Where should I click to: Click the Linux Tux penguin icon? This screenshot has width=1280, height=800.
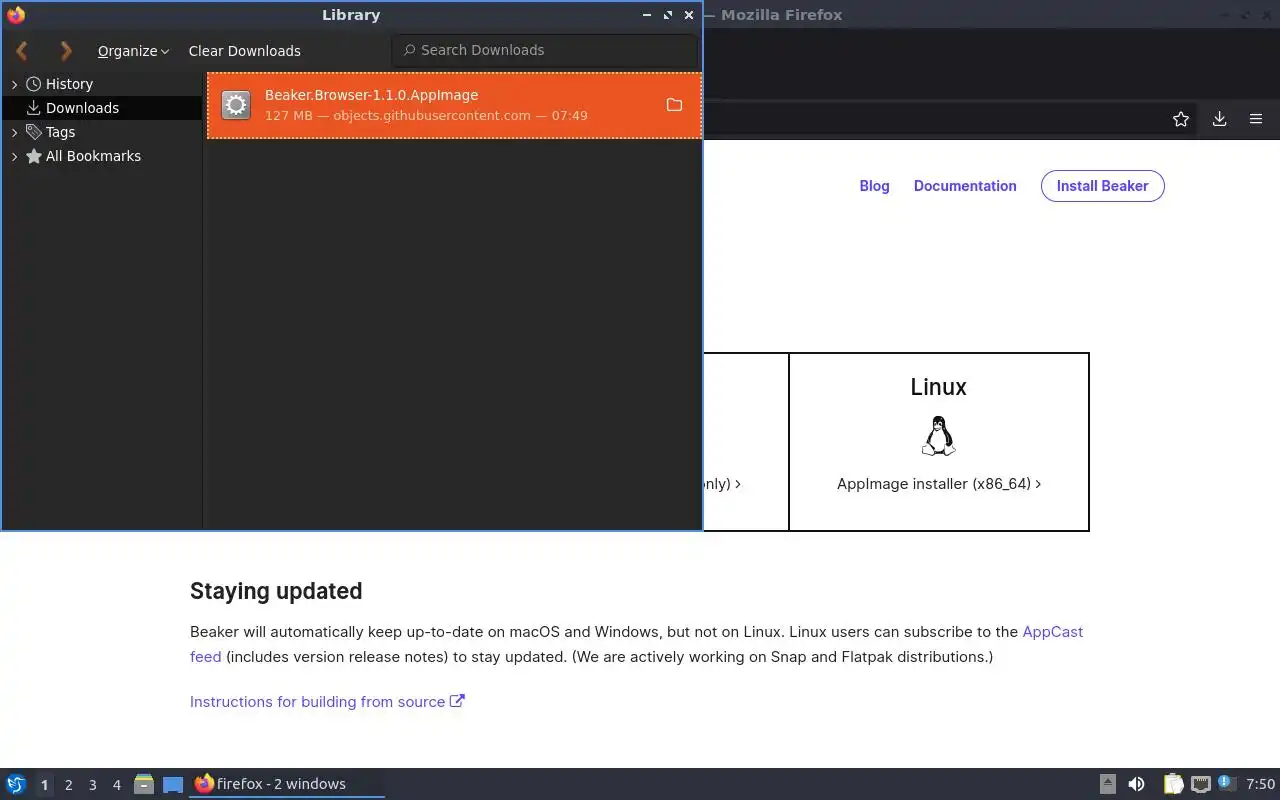pyautogui.click(x=938, y=436)
